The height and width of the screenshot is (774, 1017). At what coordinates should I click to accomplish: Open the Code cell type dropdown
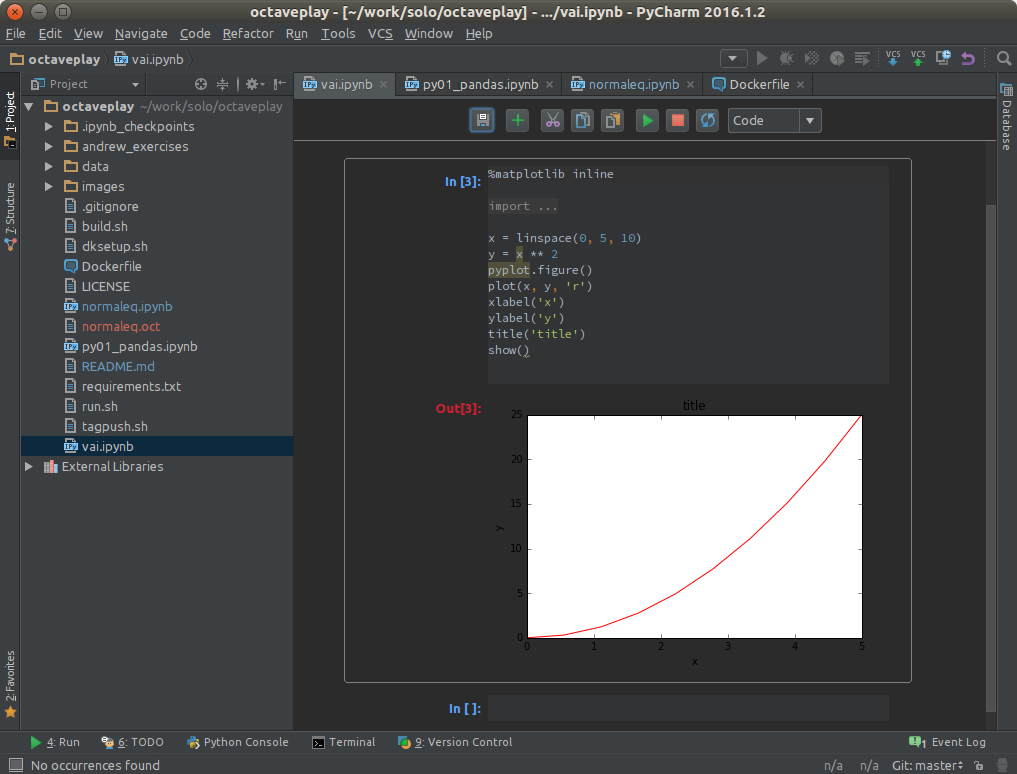coord(774,121)
